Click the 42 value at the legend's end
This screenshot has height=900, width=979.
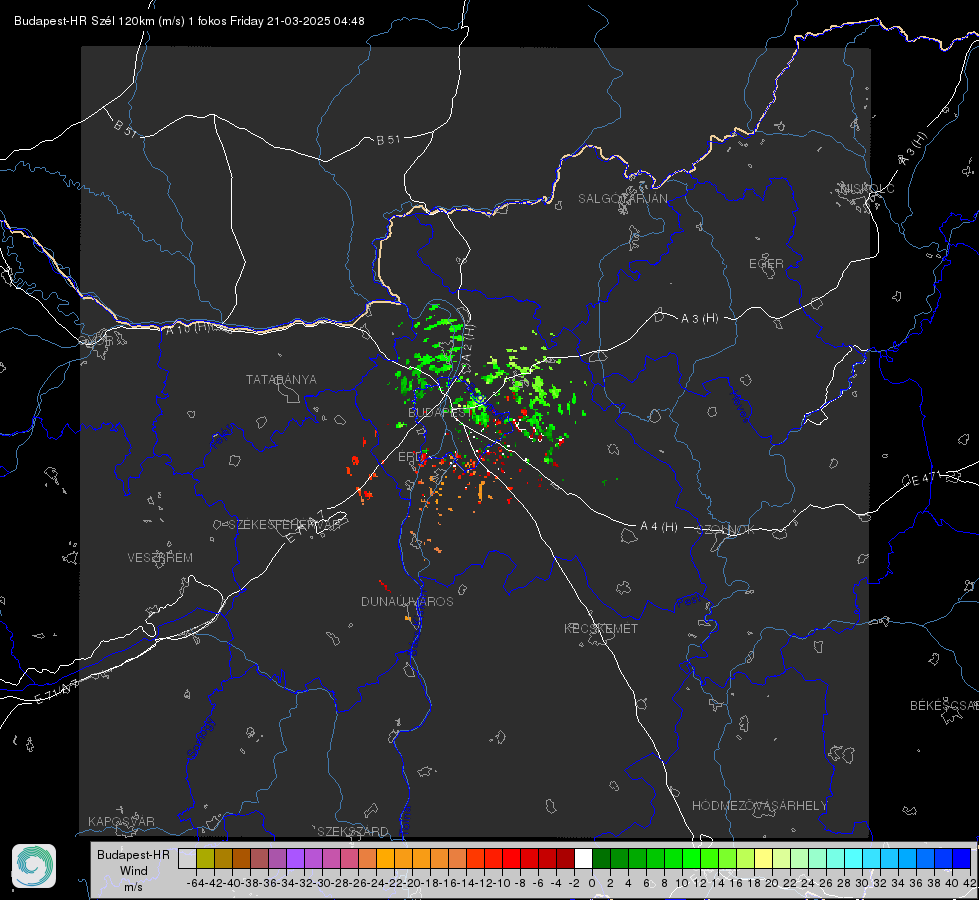970,883
